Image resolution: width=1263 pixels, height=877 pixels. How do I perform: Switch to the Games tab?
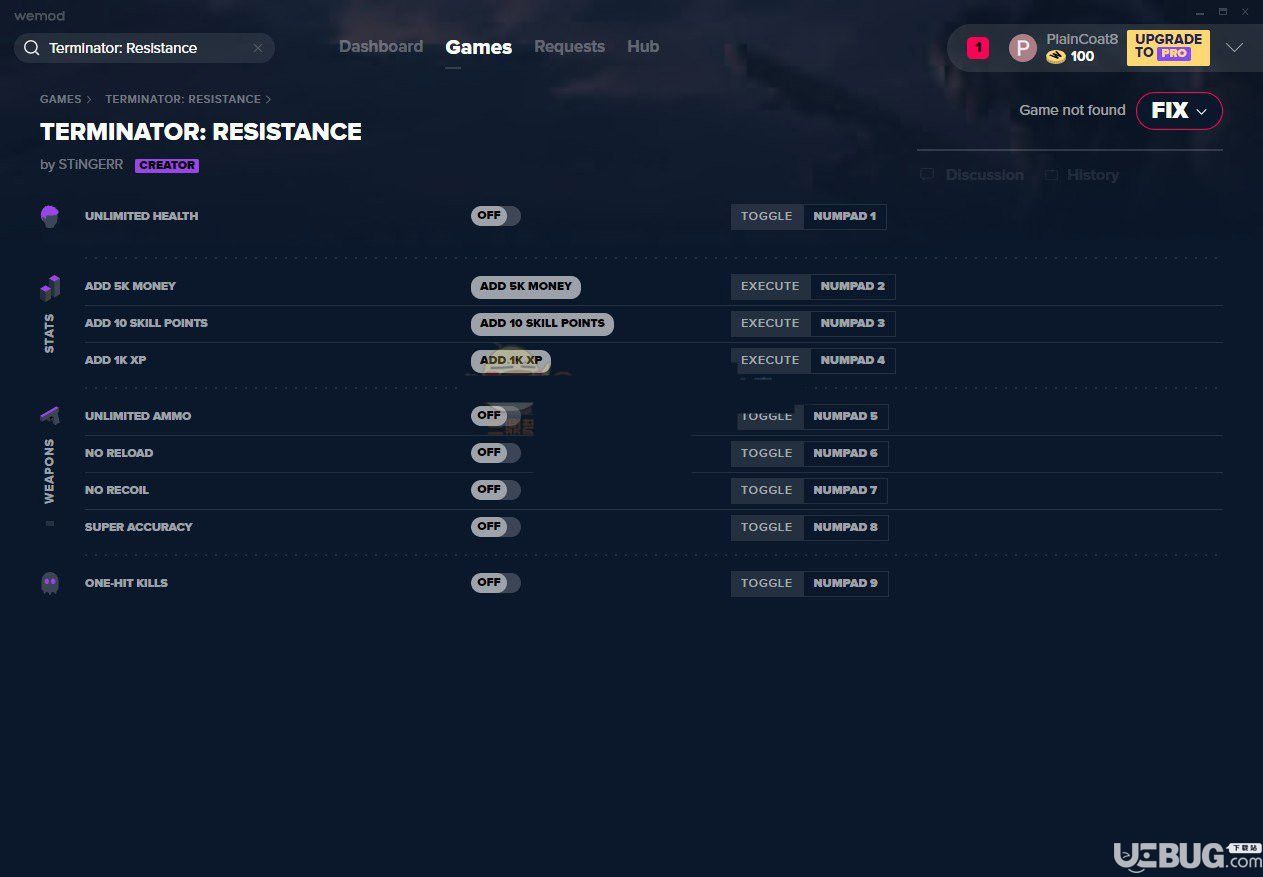click(x=479, y=47)
